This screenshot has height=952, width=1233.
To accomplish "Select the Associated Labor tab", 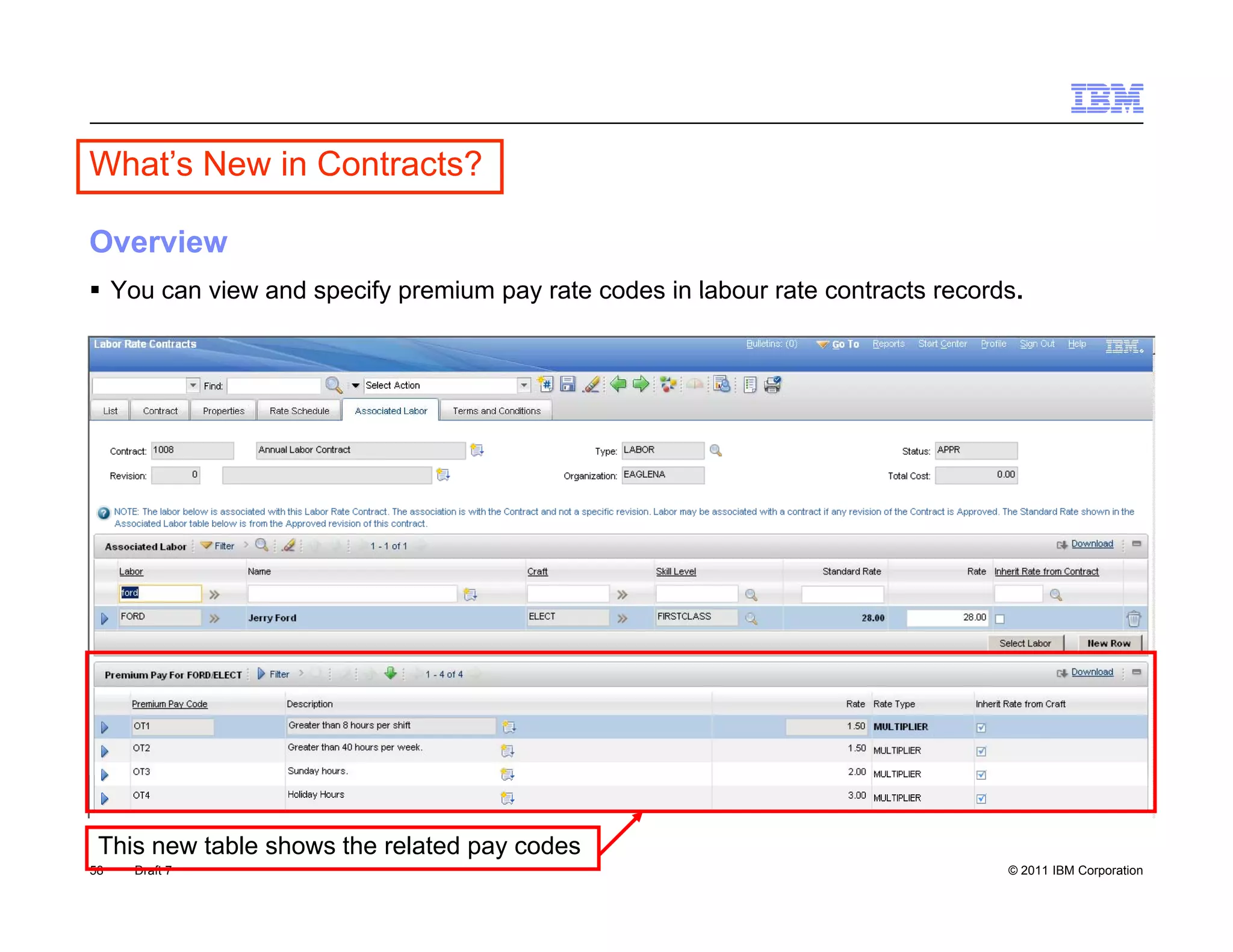I will pyautogui.click(x=391, y=410).
